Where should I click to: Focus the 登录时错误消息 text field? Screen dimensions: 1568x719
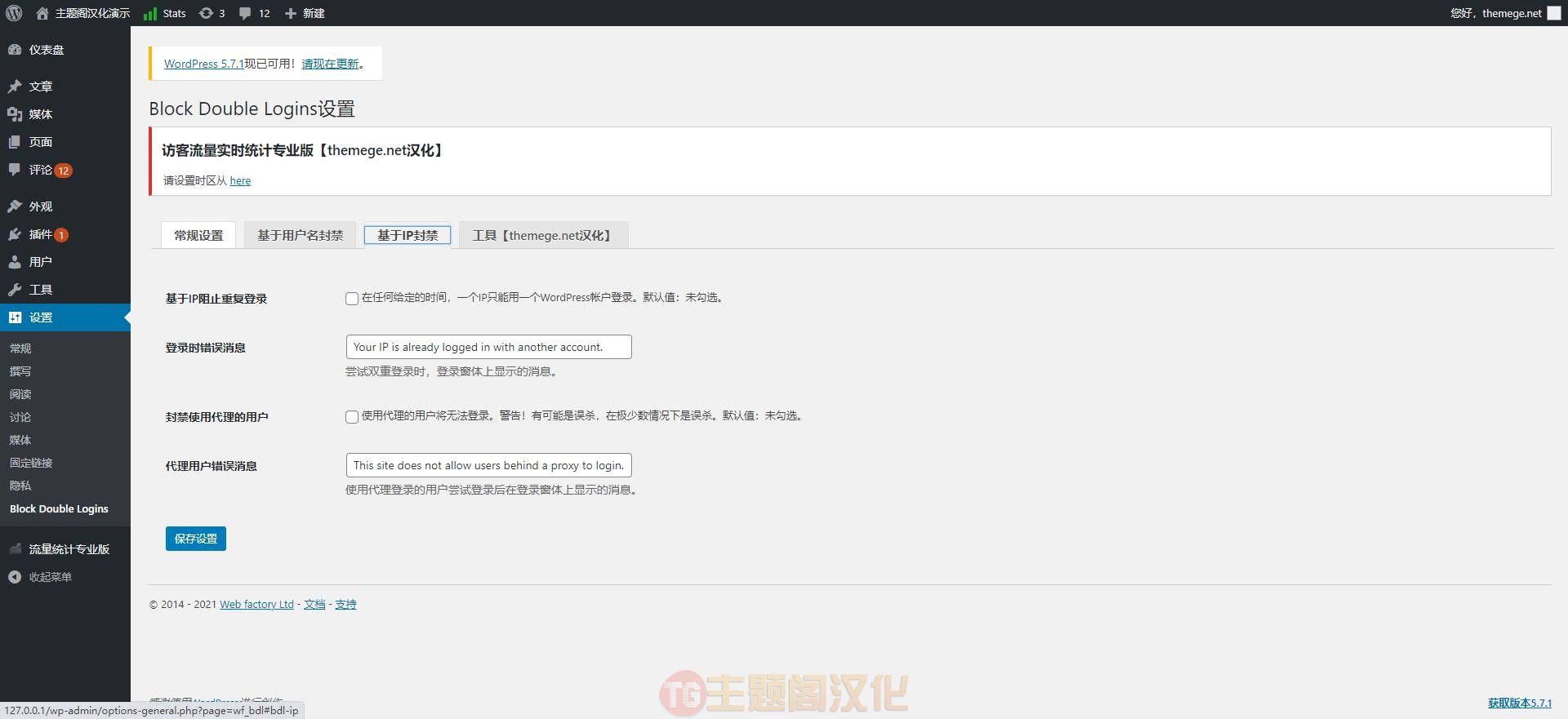(x=489, y=347)
